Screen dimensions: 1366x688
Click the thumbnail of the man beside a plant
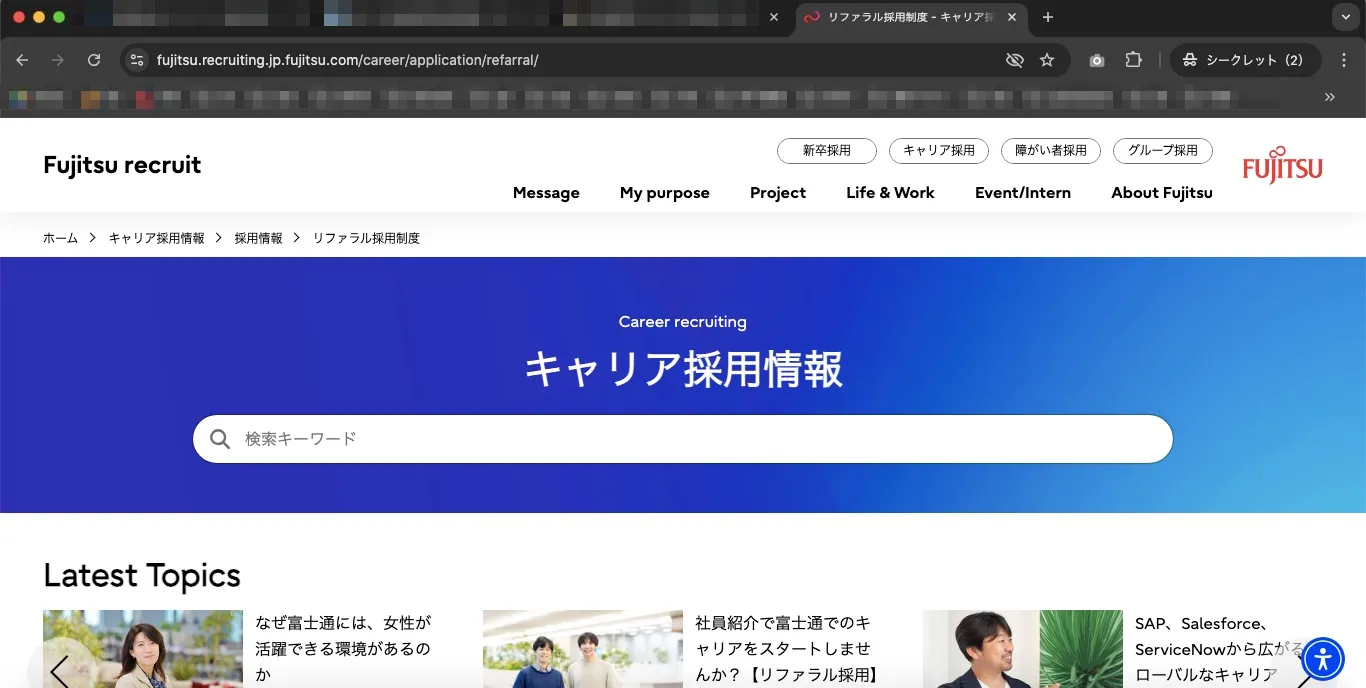[x=1023, y=649]
